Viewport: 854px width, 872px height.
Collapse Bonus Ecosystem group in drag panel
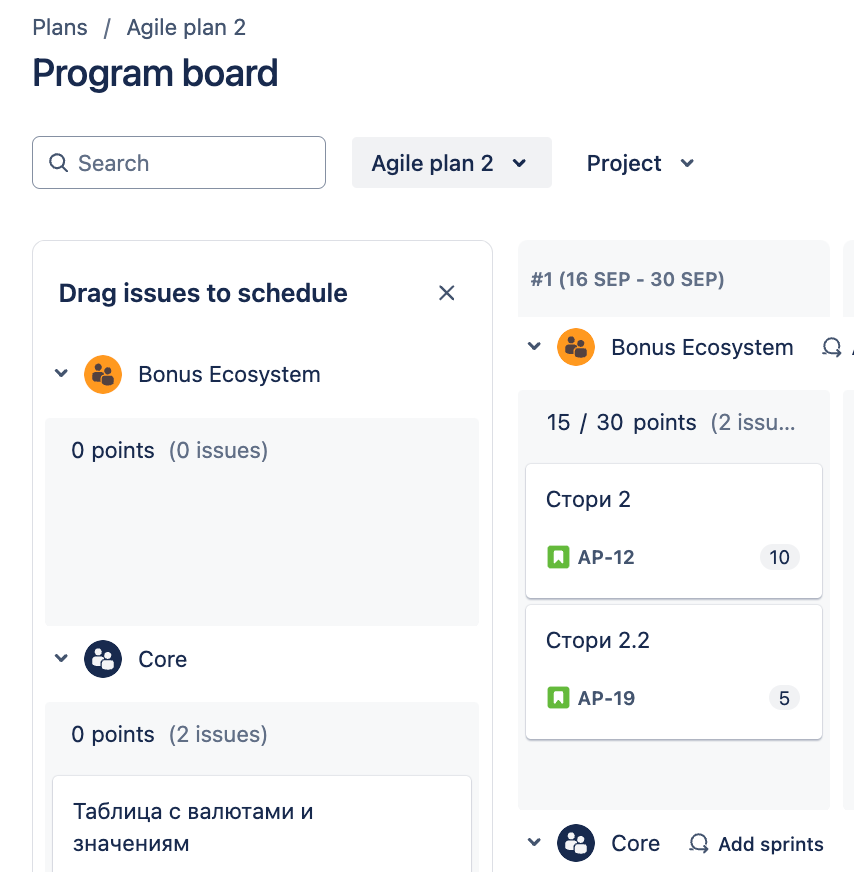[x=61, y=373]
